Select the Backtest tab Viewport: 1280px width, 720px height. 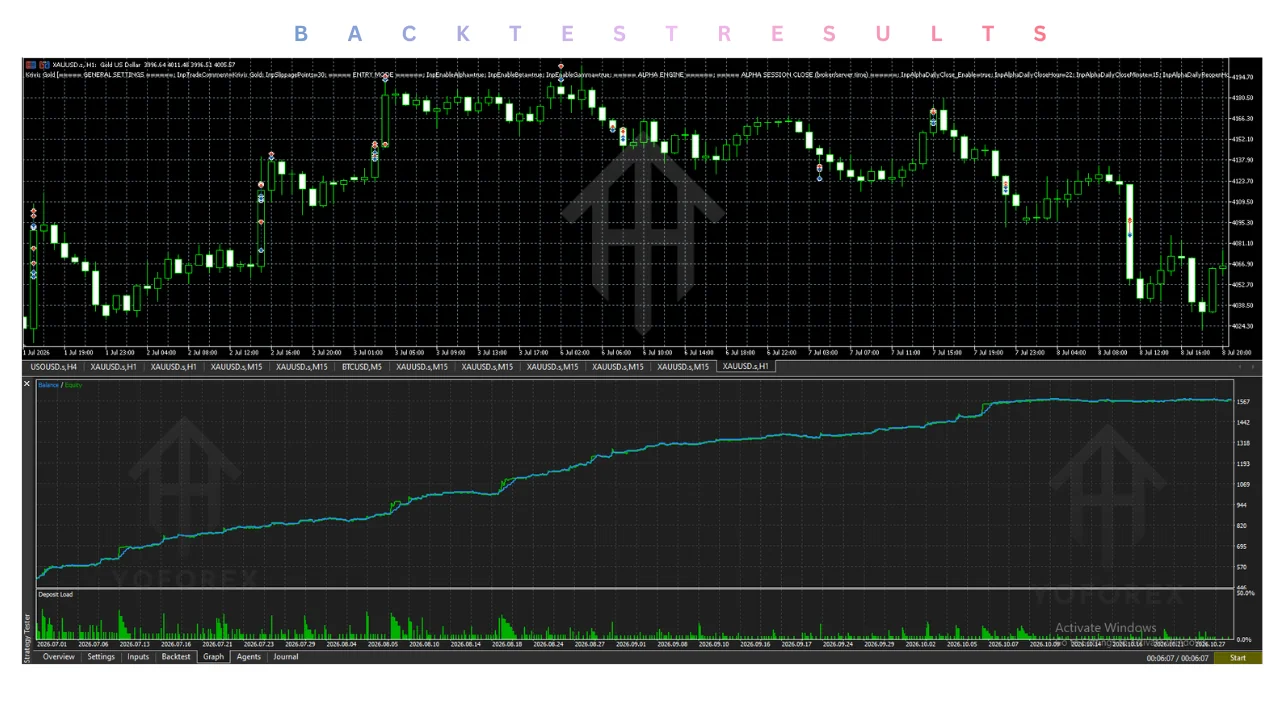pos(176,657)
